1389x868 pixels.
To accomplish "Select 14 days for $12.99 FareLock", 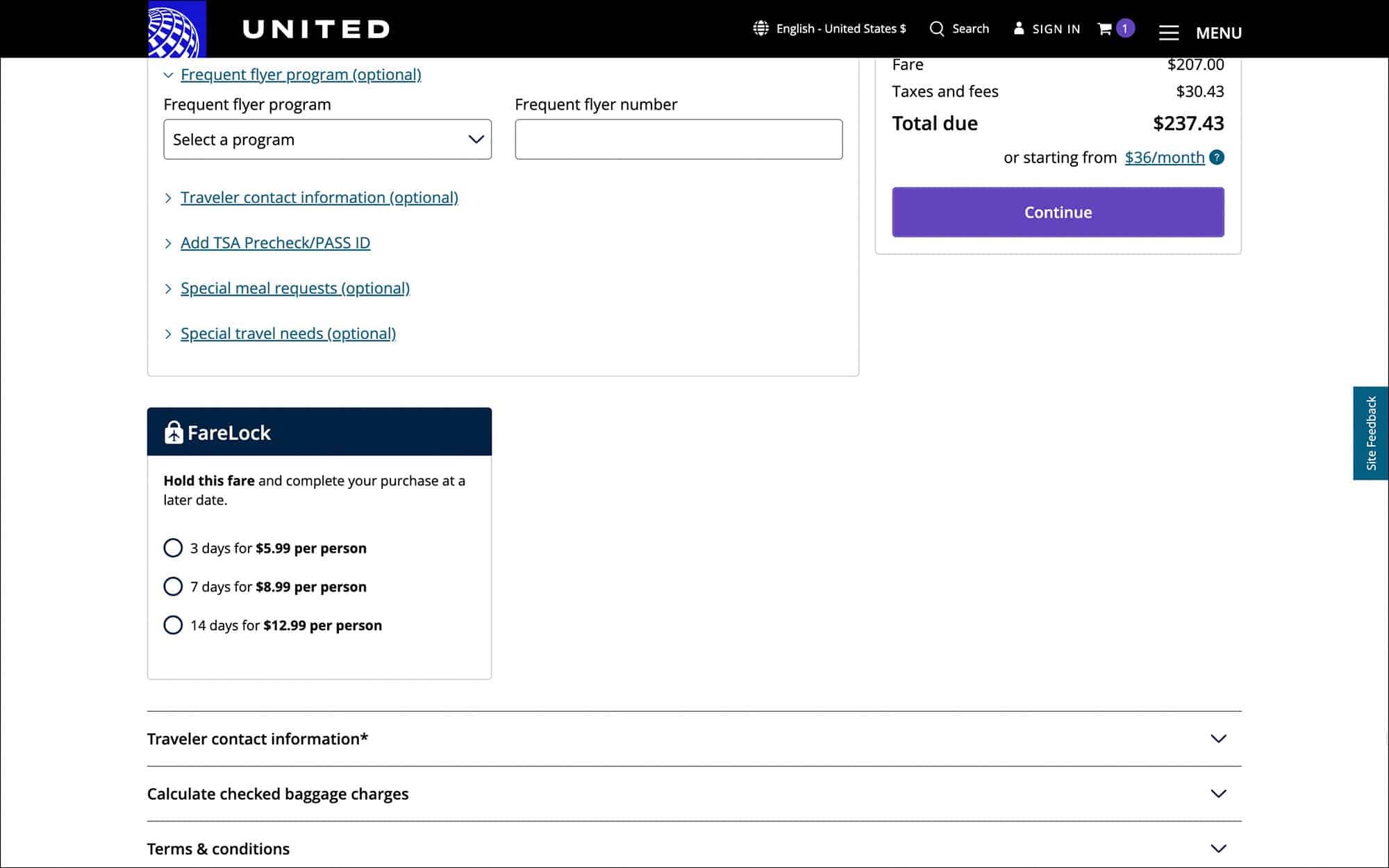I will 173,625.
